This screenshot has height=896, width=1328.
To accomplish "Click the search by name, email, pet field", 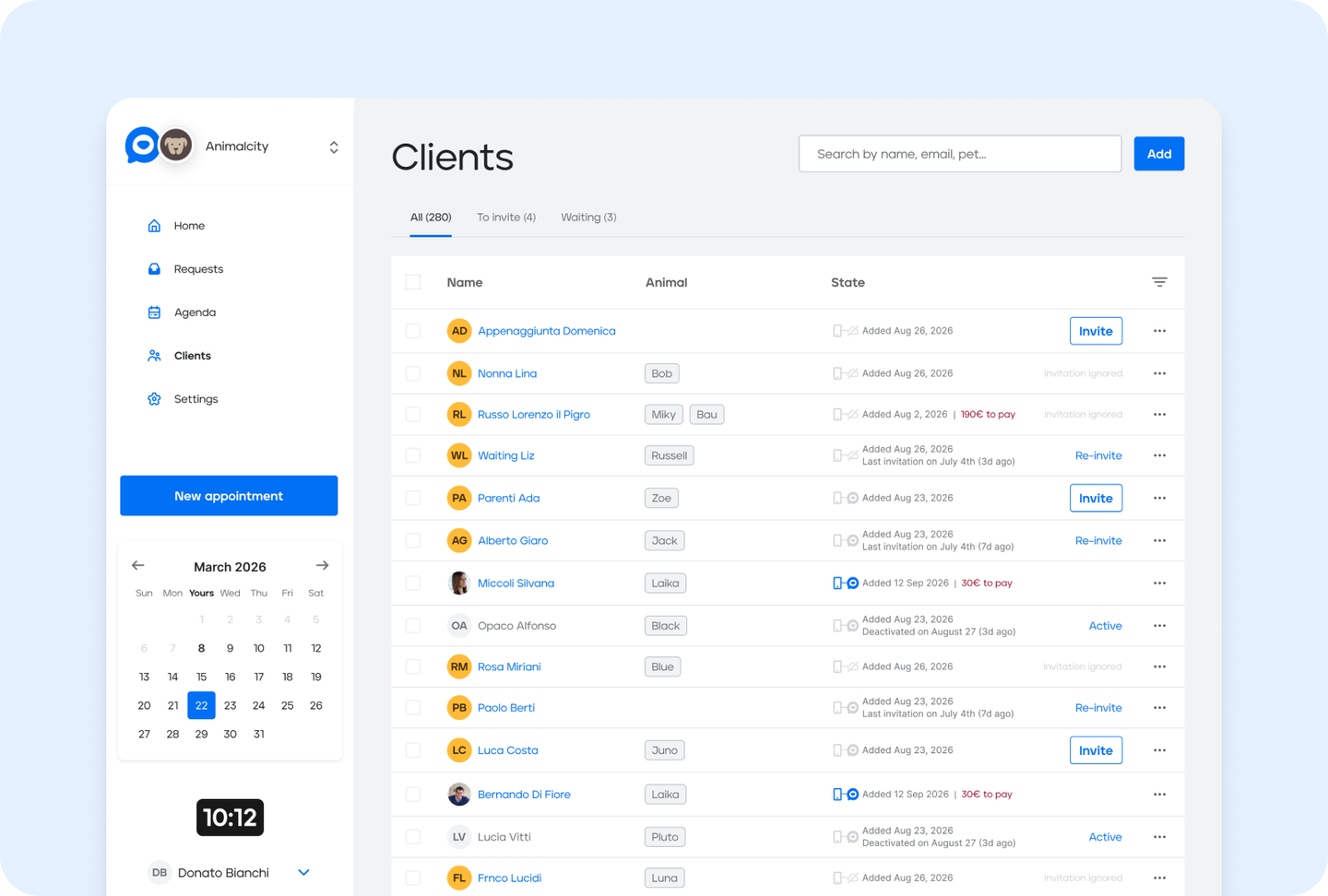I will 960,154.
